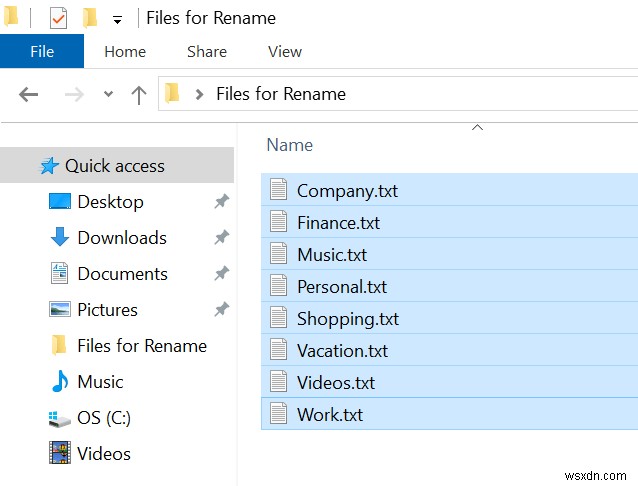Select the Company.txt file
Viewport: 638px width, 486px height.
(450, 190)
